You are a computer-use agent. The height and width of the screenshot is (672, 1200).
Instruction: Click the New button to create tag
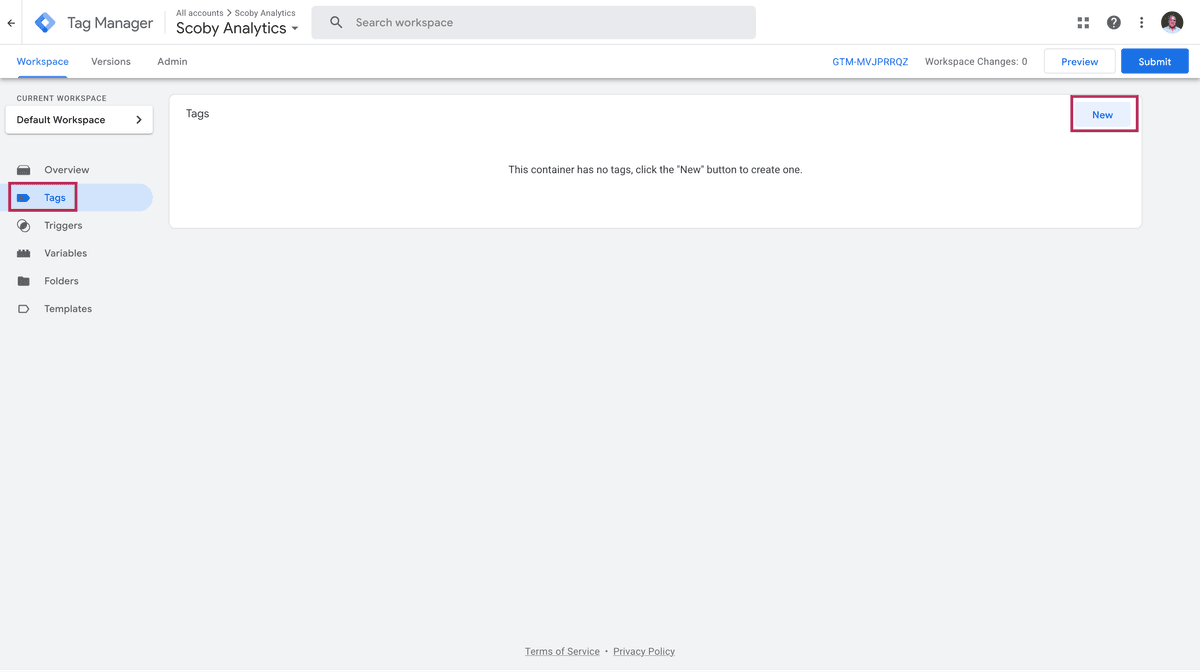tap(1102, 115)
